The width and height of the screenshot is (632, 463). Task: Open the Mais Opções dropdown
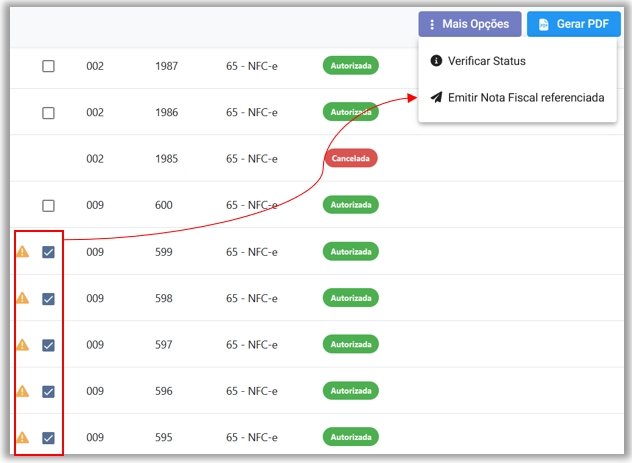pyautogui.click(x=470, y=24)
